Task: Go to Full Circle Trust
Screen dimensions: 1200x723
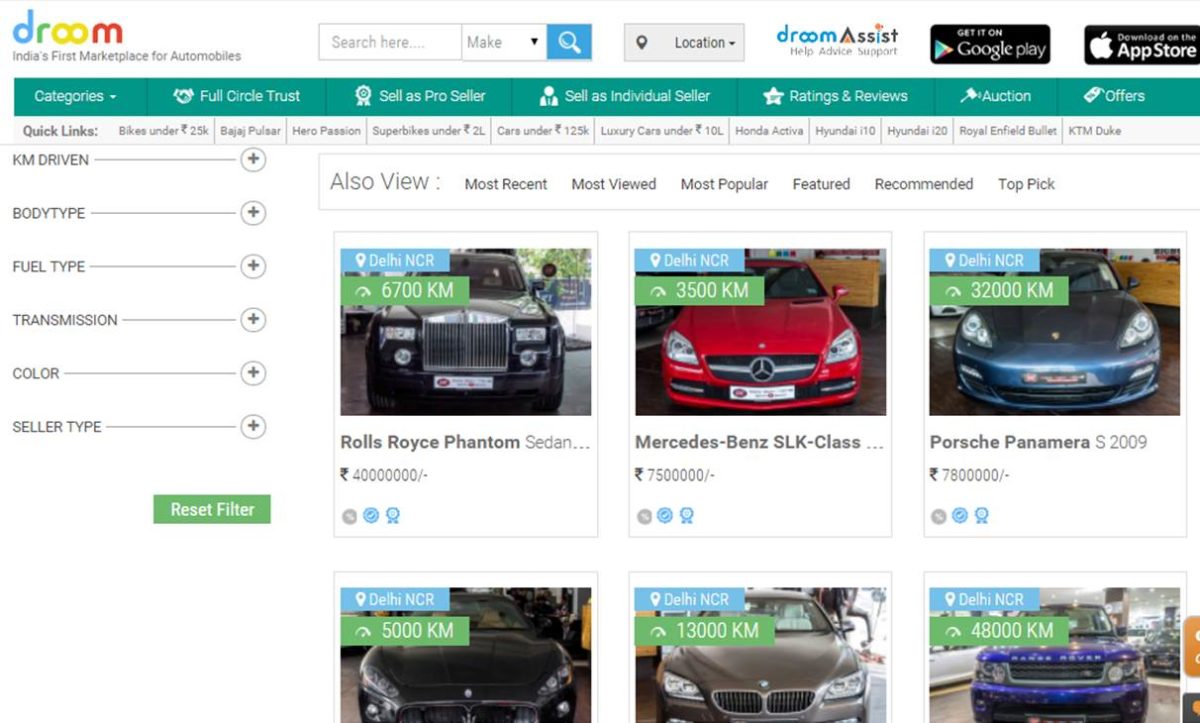Action: click(x=236, y=96)
